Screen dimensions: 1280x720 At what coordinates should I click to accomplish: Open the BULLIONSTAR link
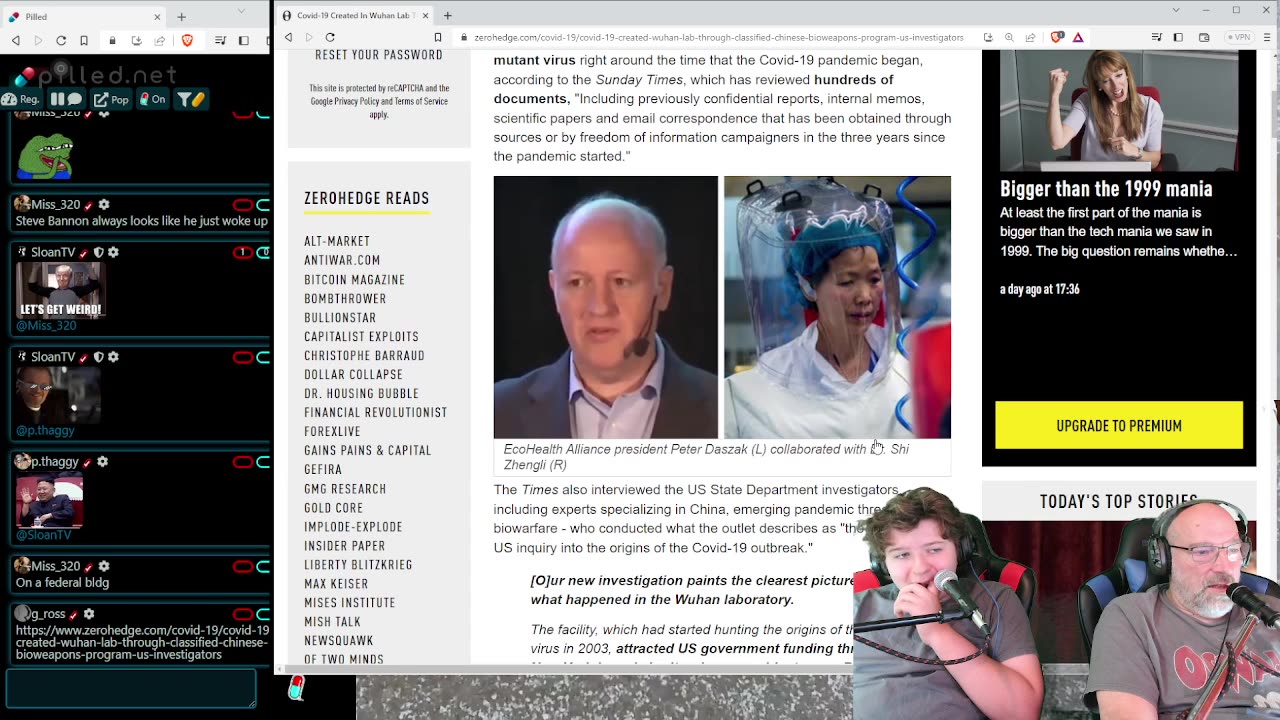tap(340, 317)
